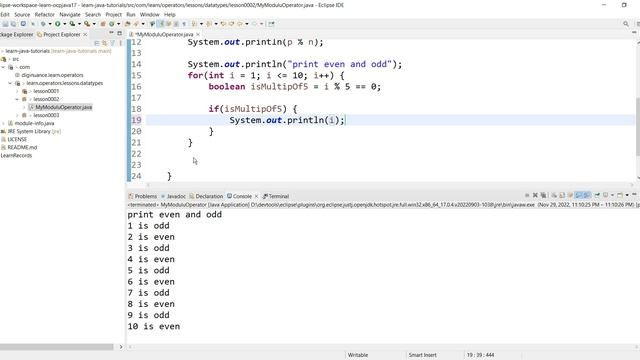The image size is (640, 360).
Task: Click the Save icon in main toolbar
Action: pos(5,24)
